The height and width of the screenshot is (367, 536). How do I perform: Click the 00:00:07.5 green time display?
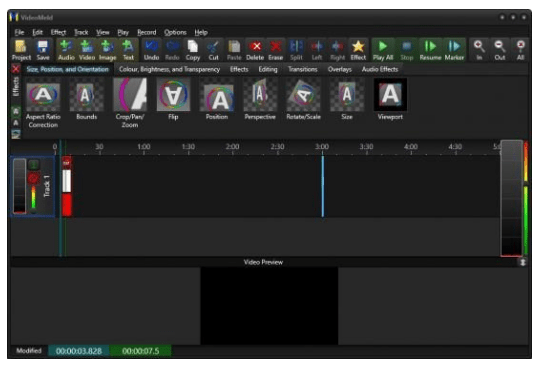[x=140, y=351]
